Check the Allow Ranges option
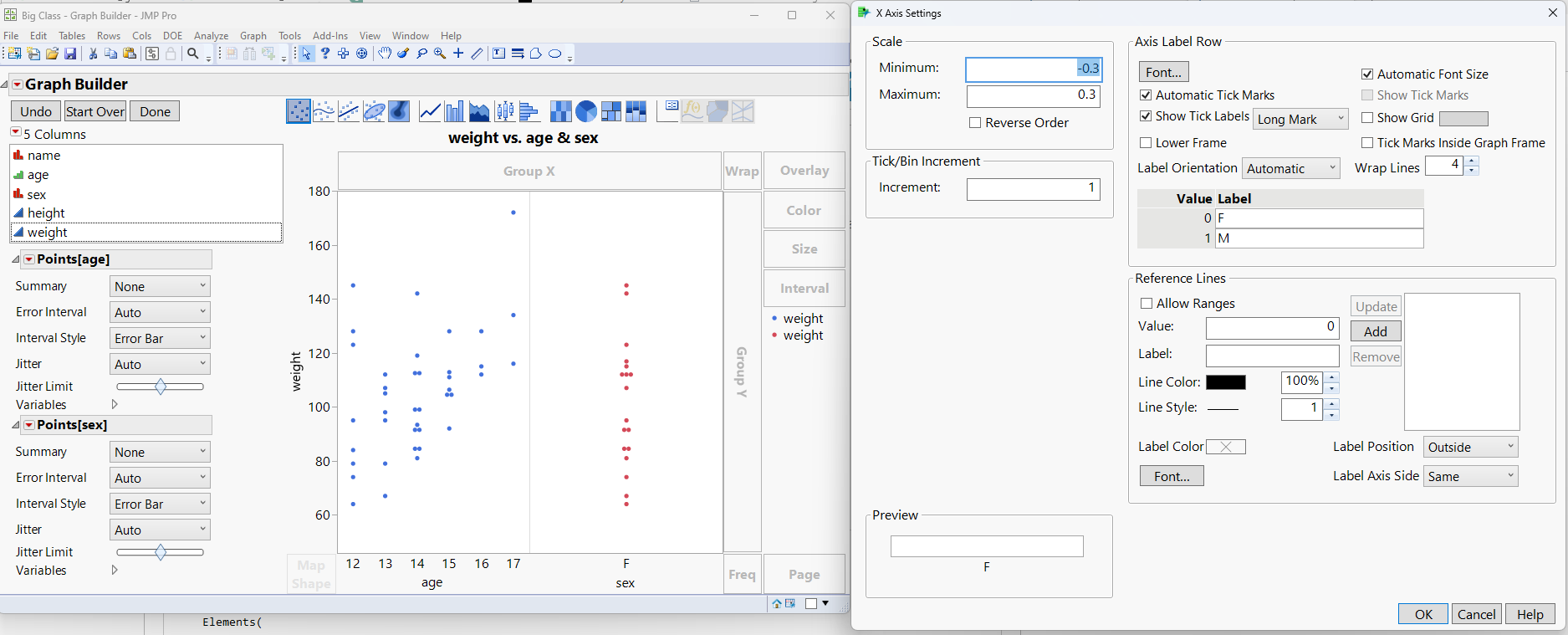The height and width of the screenshot is (635, 1568). 1147,304
